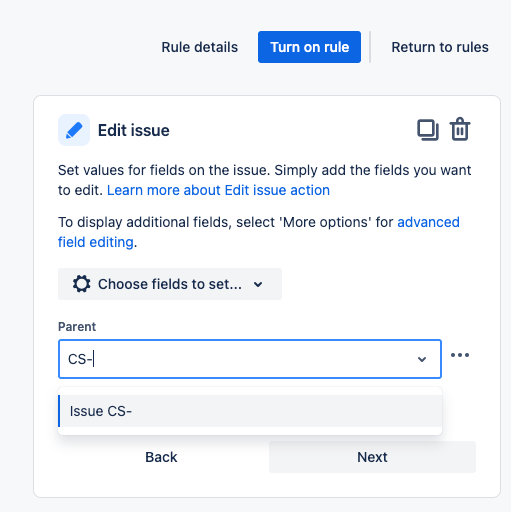Screen dimensions: 511x512
Task: Click the Turn on rule button
Action: click(309, 47)
